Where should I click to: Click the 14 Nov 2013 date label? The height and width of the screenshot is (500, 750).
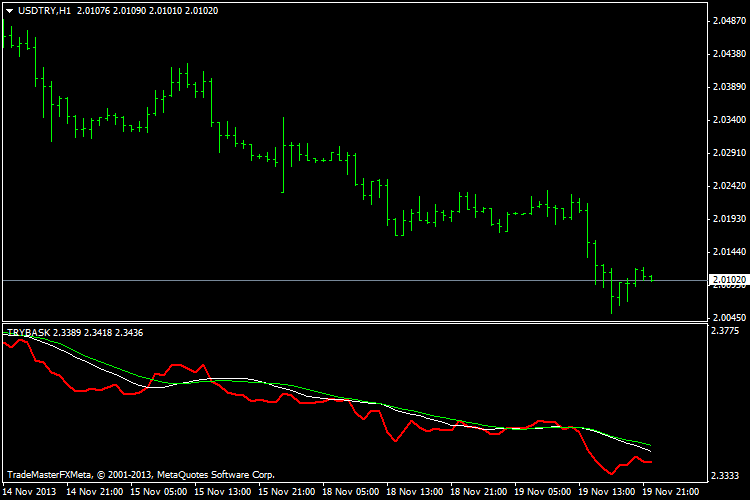[x=29, y=492]
